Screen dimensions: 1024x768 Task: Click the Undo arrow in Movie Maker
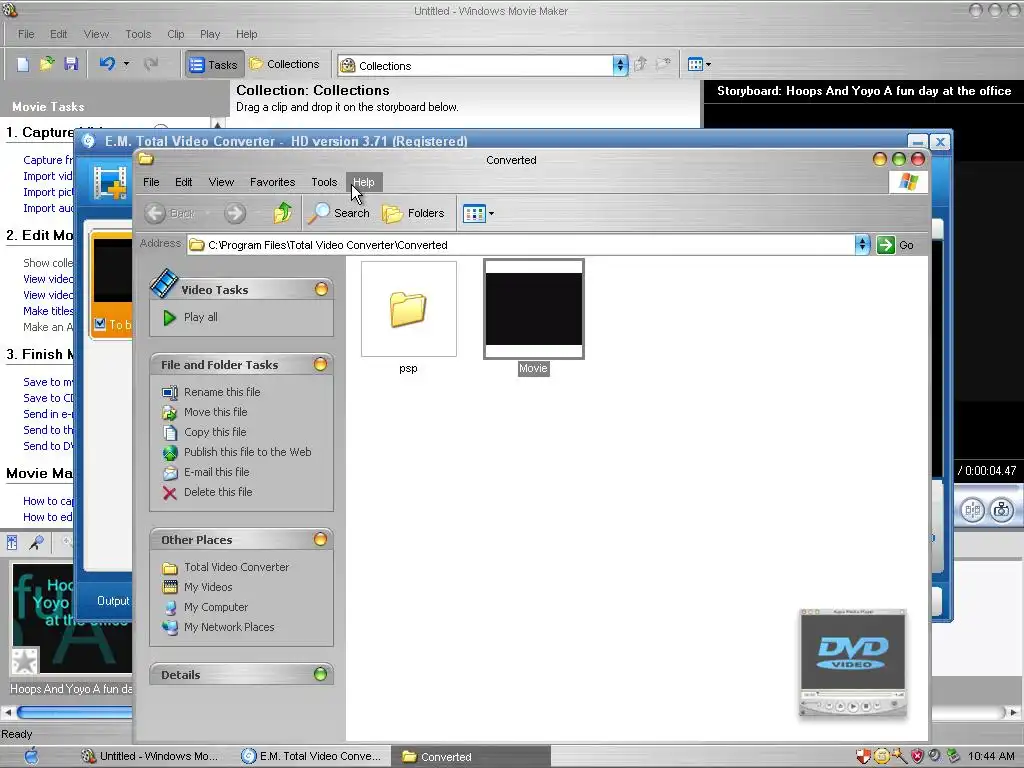tap(107, 64)
